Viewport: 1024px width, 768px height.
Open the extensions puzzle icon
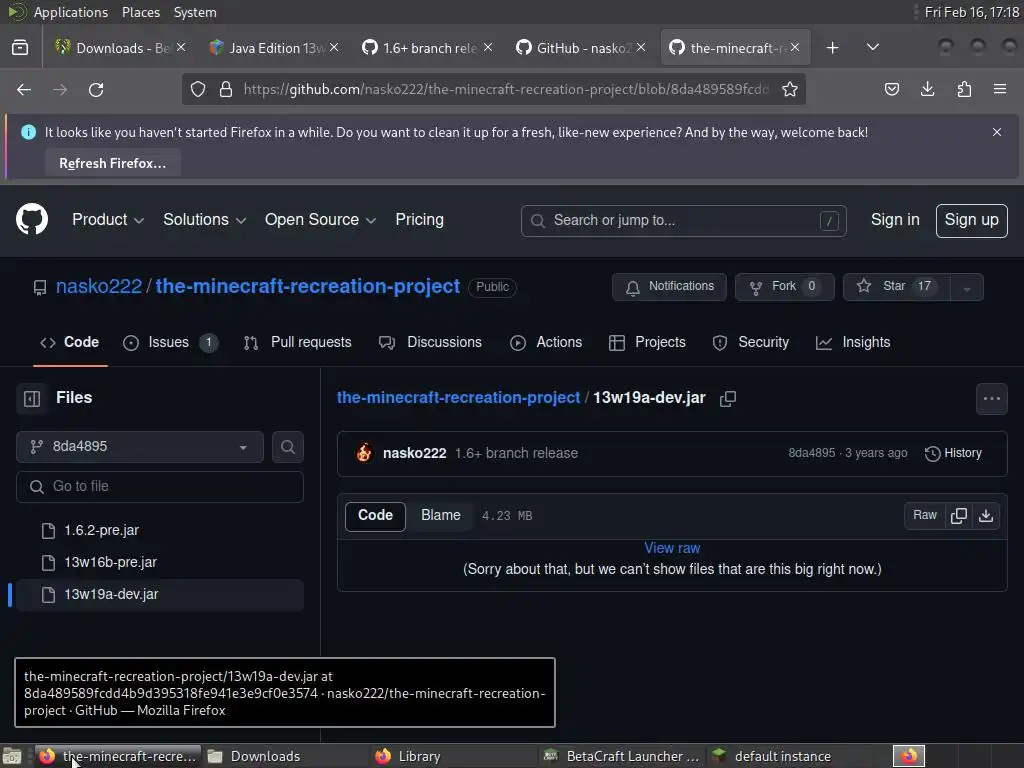[x=964, y=89]
